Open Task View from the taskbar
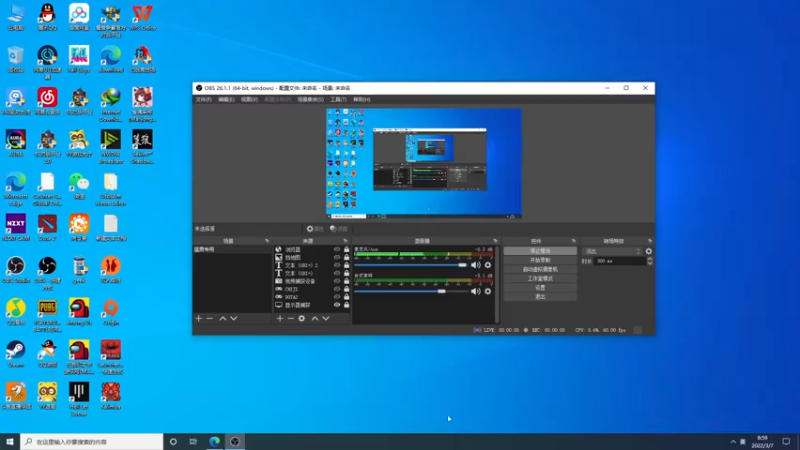Screen dimensions: 800x450 pyautogui.click(x=193, y=442)
